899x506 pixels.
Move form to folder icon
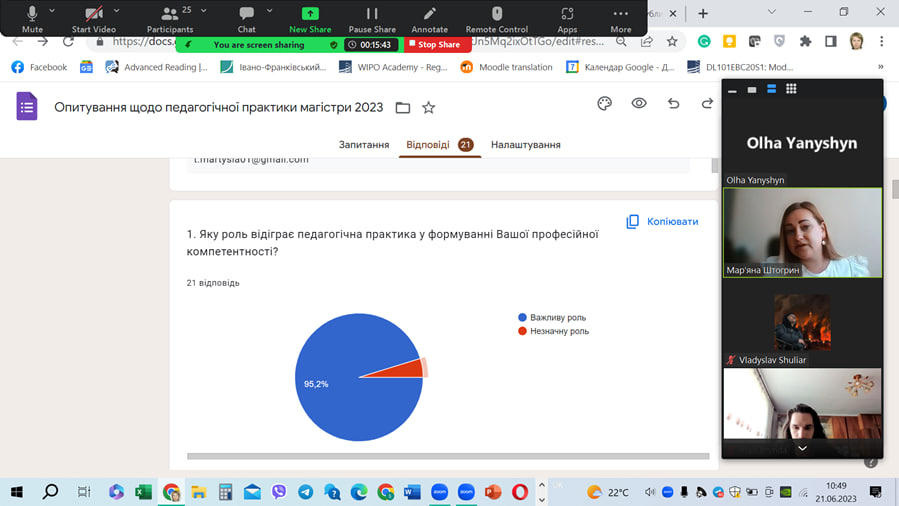click(402, 107)
